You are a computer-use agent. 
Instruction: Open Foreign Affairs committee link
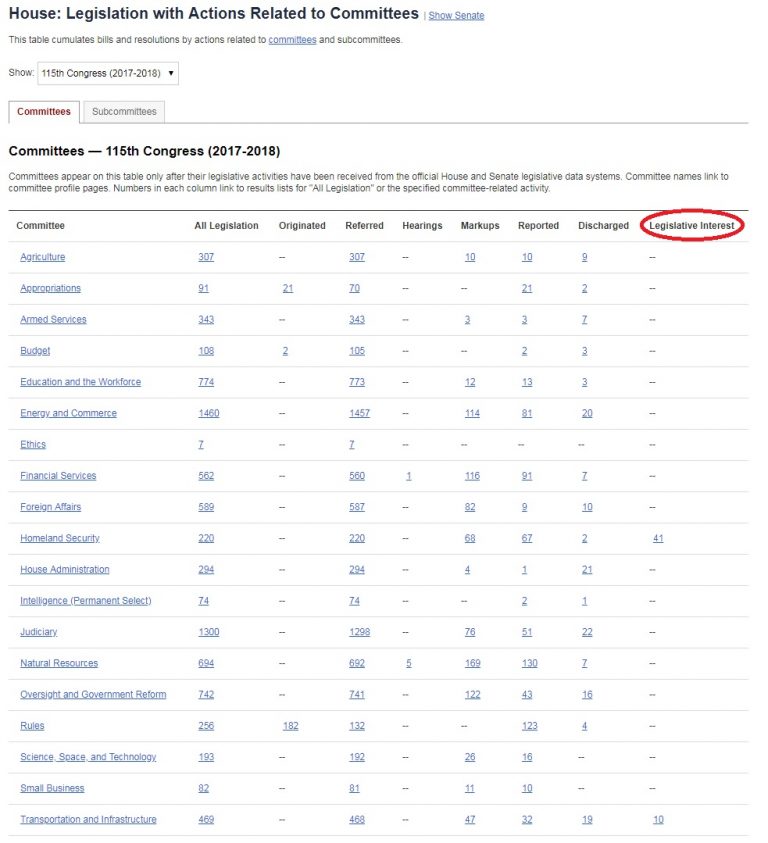[x=51, y=507]
